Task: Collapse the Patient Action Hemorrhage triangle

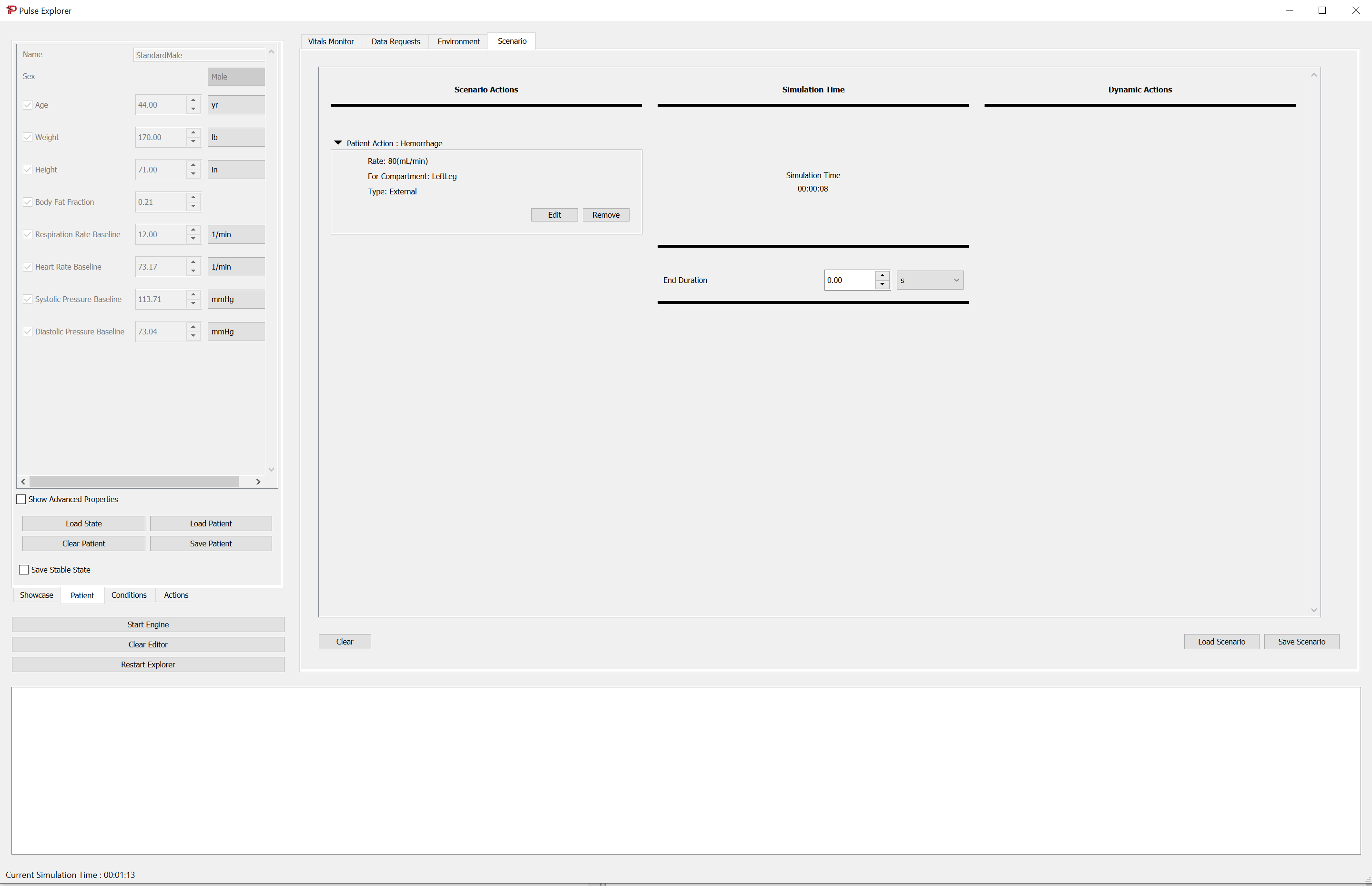Action: 338,143
